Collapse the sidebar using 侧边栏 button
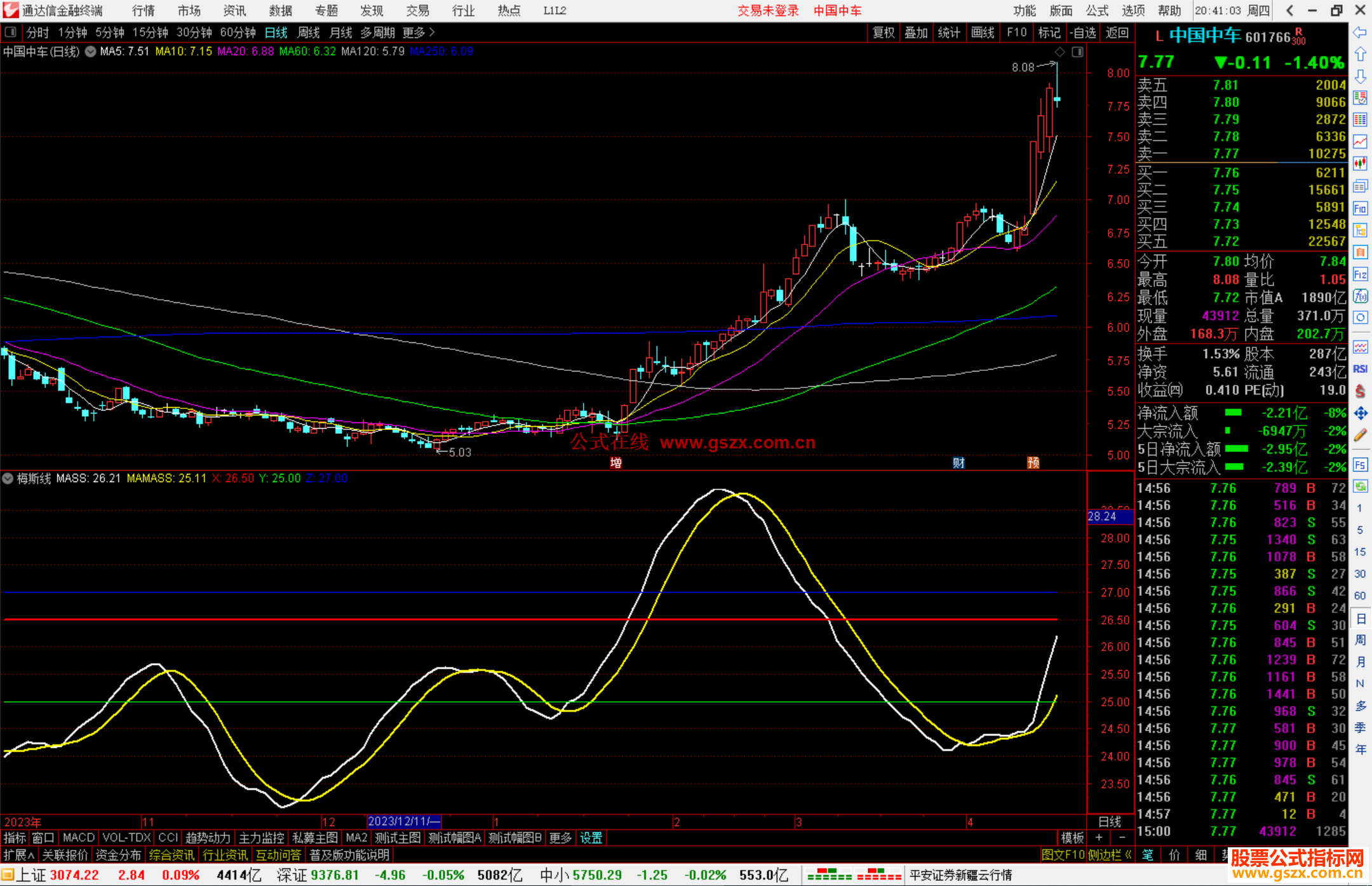The width and height of the screenshot is (1372, 886). coord(1110,855)
